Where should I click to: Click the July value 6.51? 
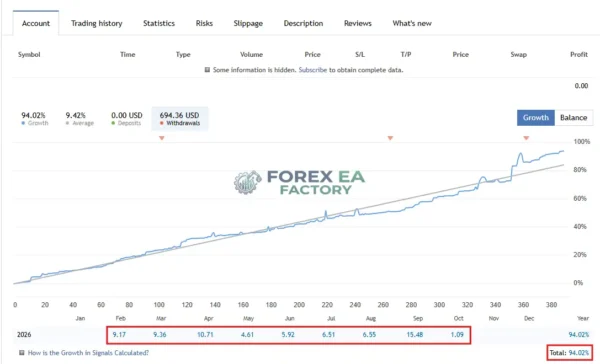coord(328,335)
